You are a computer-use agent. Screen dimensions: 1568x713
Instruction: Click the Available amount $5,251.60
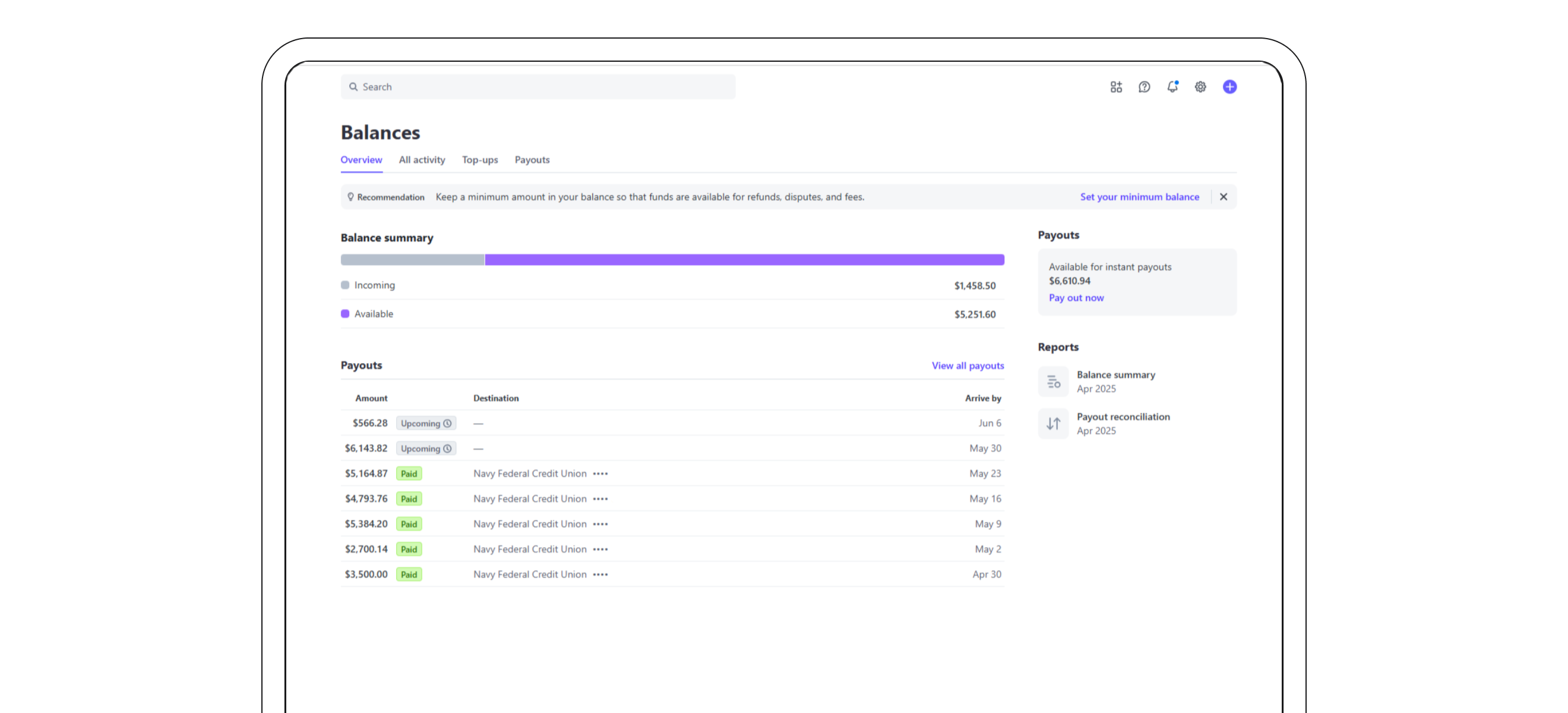[x=975, y=314]
